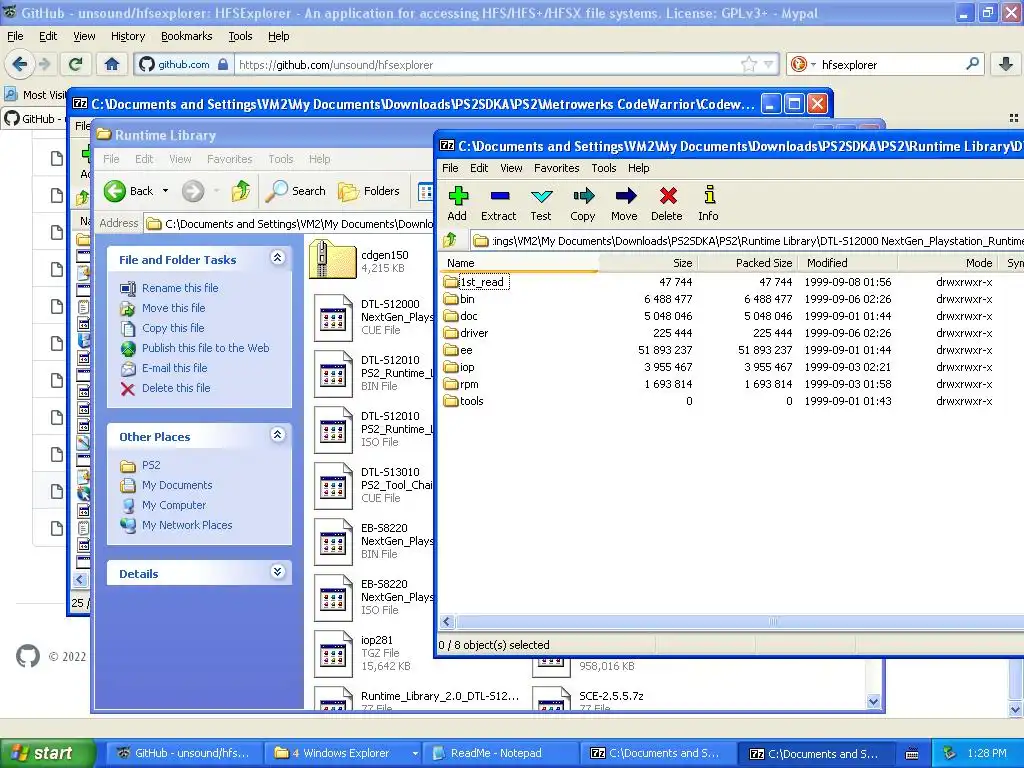Click the browser back arrow
Screen dimensions: 1024x768
20,64
